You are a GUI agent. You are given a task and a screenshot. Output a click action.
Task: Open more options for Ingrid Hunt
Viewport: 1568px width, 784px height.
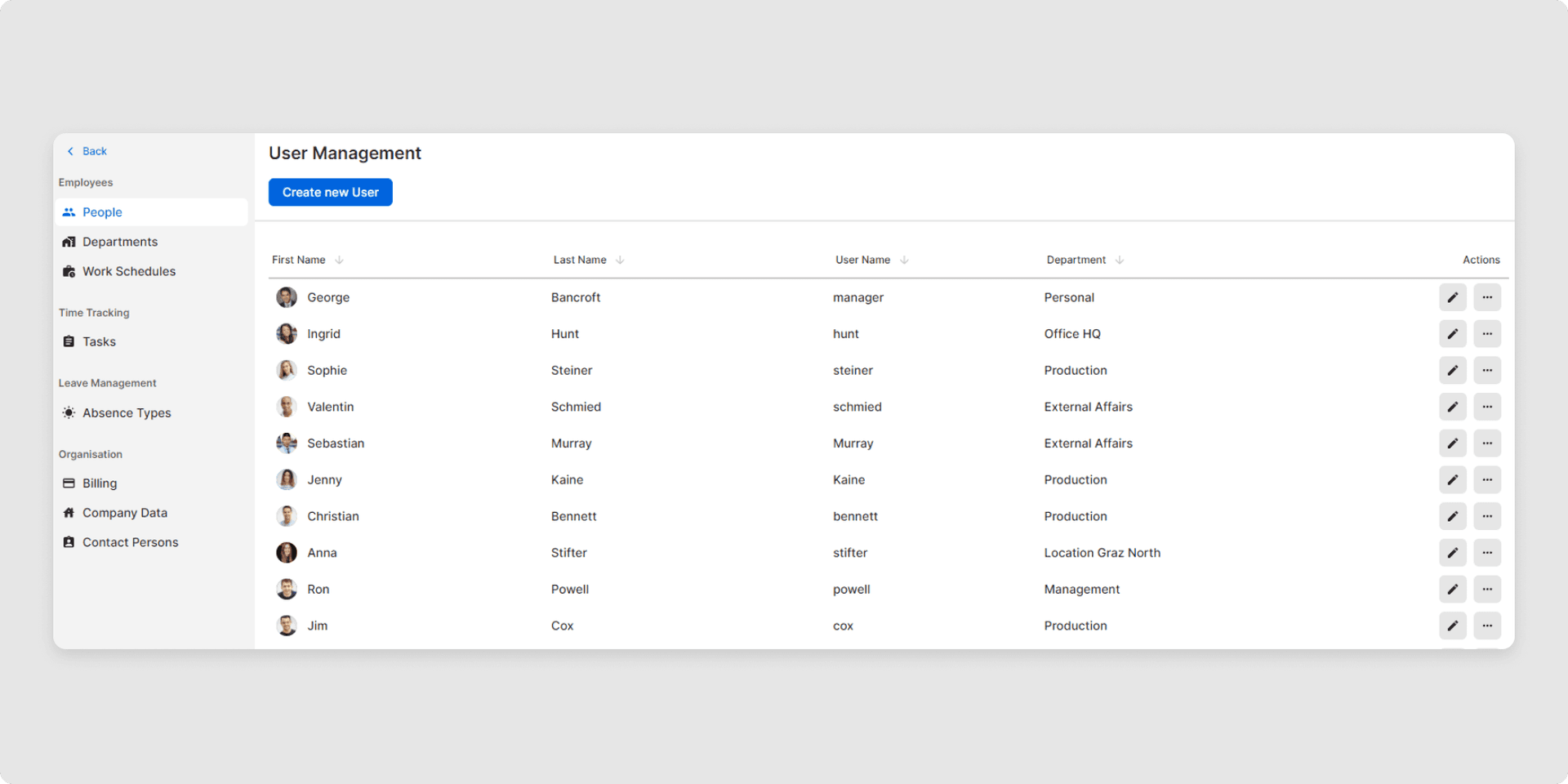[x=1486, y=334]
